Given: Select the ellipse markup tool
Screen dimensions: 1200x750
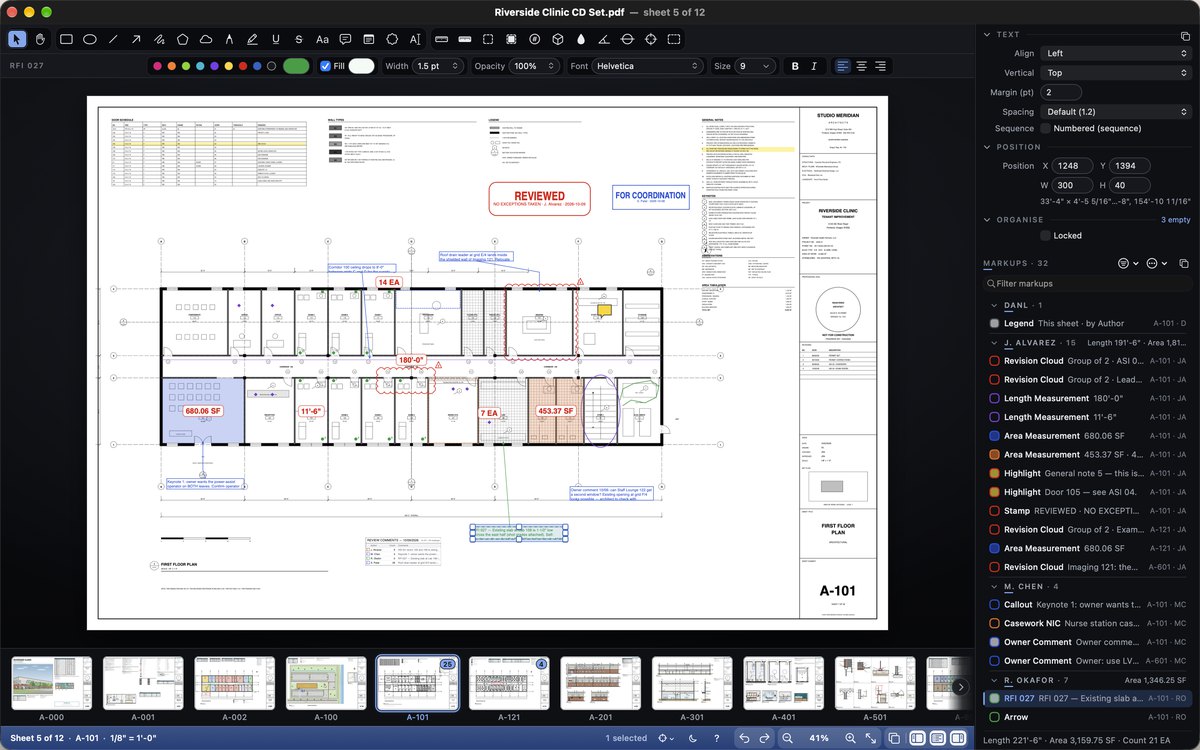Looking at the screenshot, I should pos(90,39).
